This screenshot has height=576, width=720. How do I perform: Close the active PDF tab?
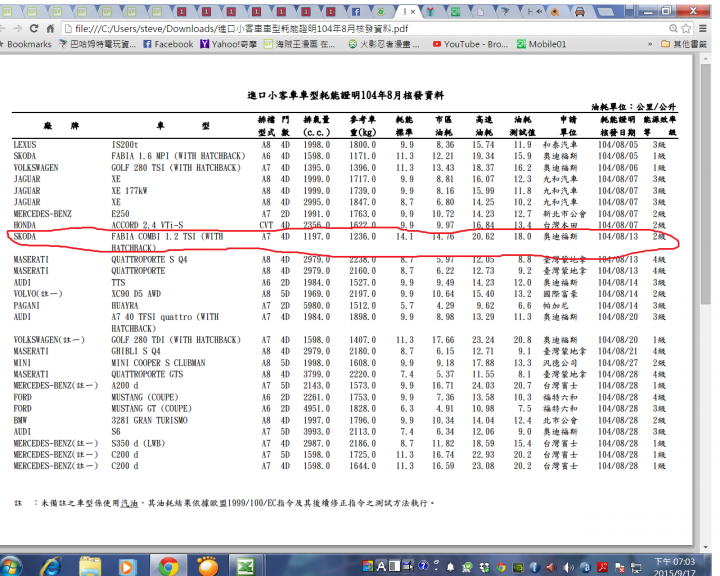point(413,12)
